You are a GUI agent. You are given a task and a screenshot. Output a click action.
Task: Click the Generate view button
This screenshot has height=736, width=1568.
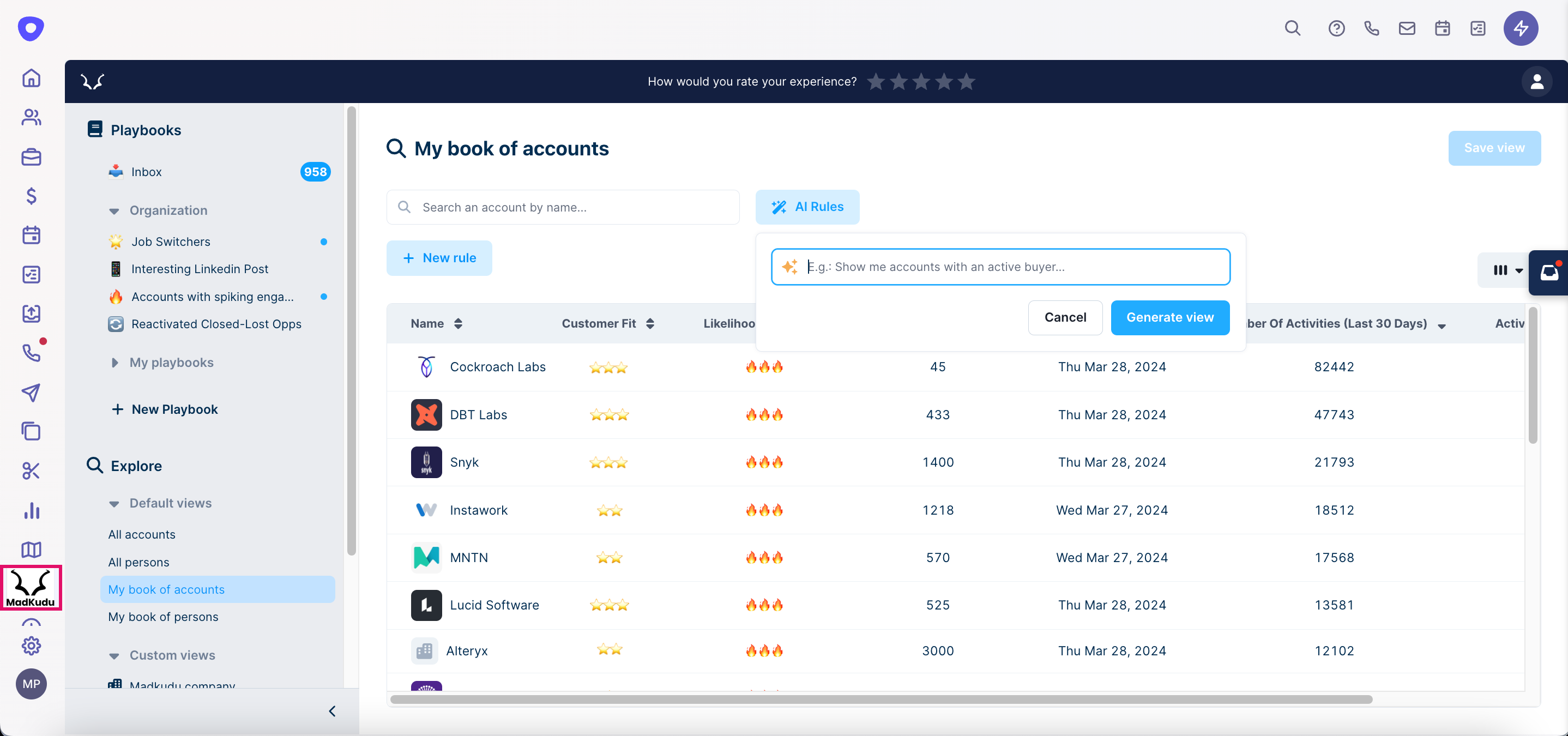pos(1169,317)
